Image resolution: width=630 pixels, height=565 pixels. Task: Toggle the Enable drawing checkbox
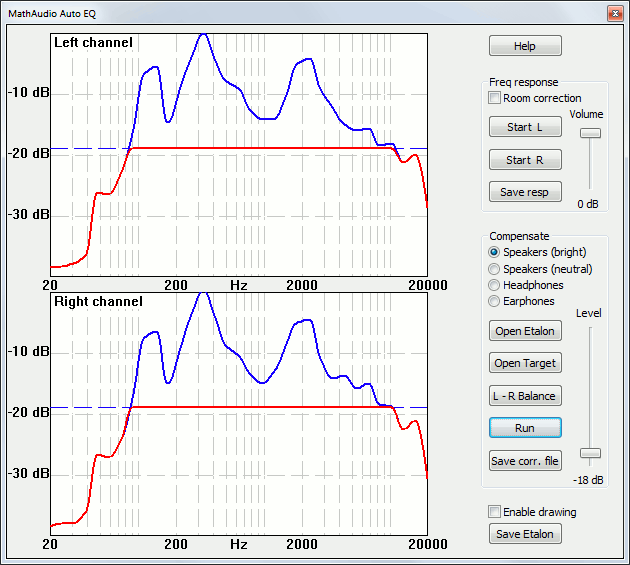click(494, 512)
